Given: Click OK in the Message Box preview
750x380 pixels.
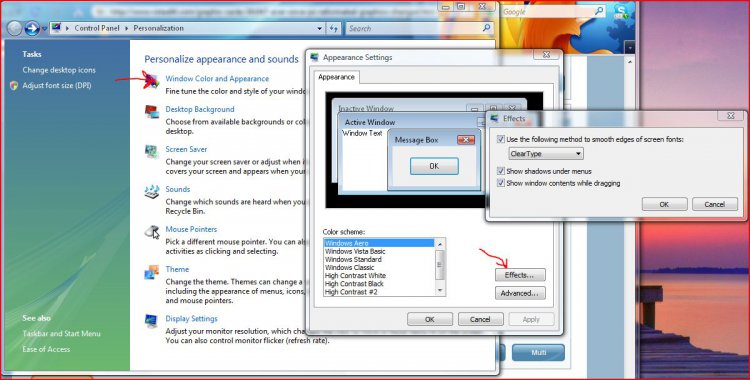Looking at the screenshot, I should [x=434, y=166].
